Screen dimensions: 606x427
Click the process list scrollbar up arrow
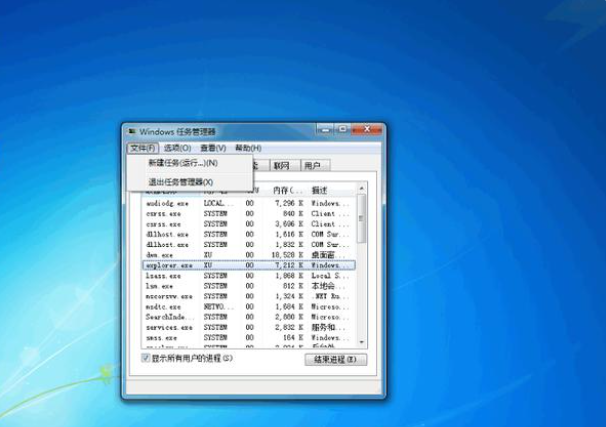click(x=362, y=189)
